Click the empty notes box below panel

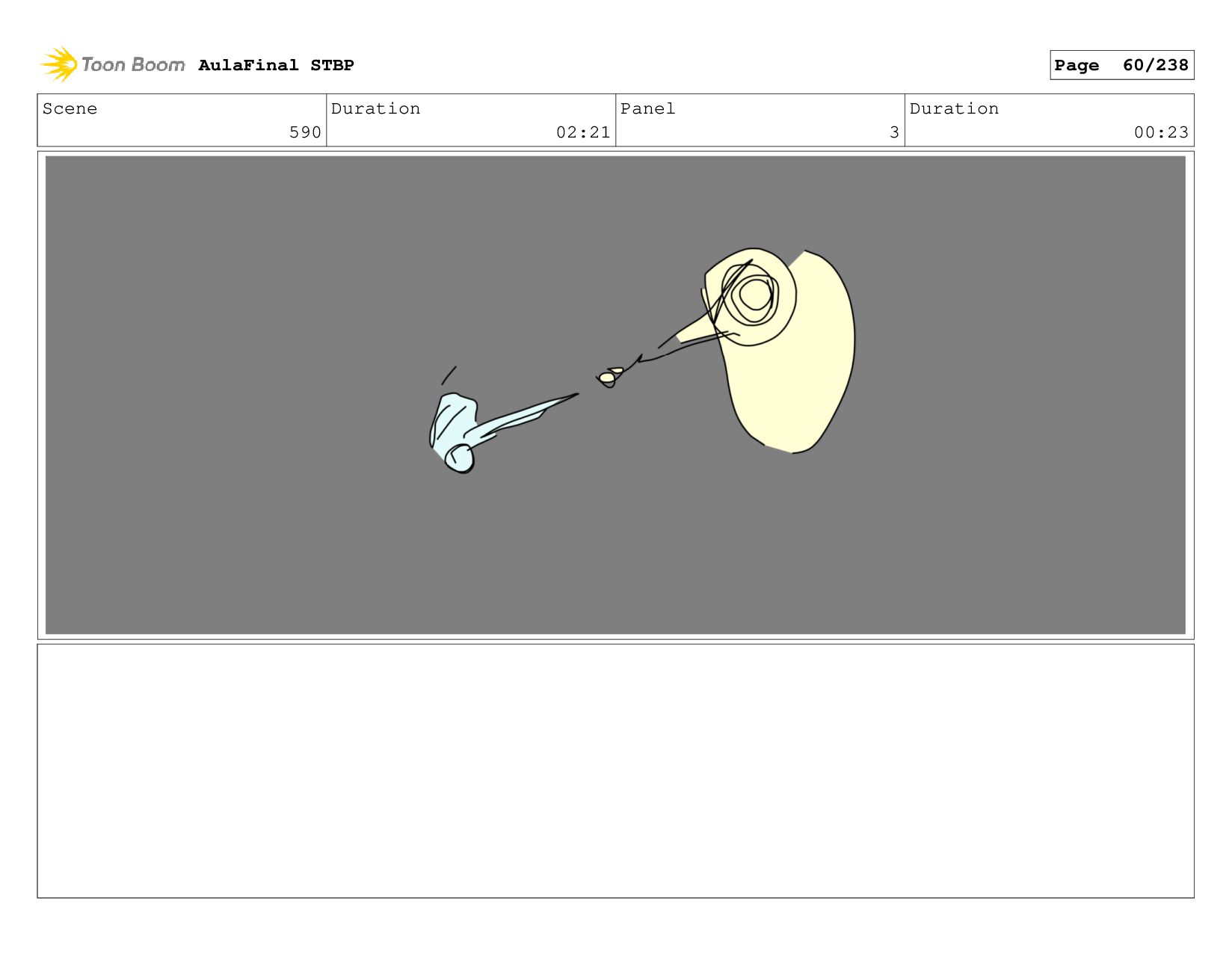615,771
